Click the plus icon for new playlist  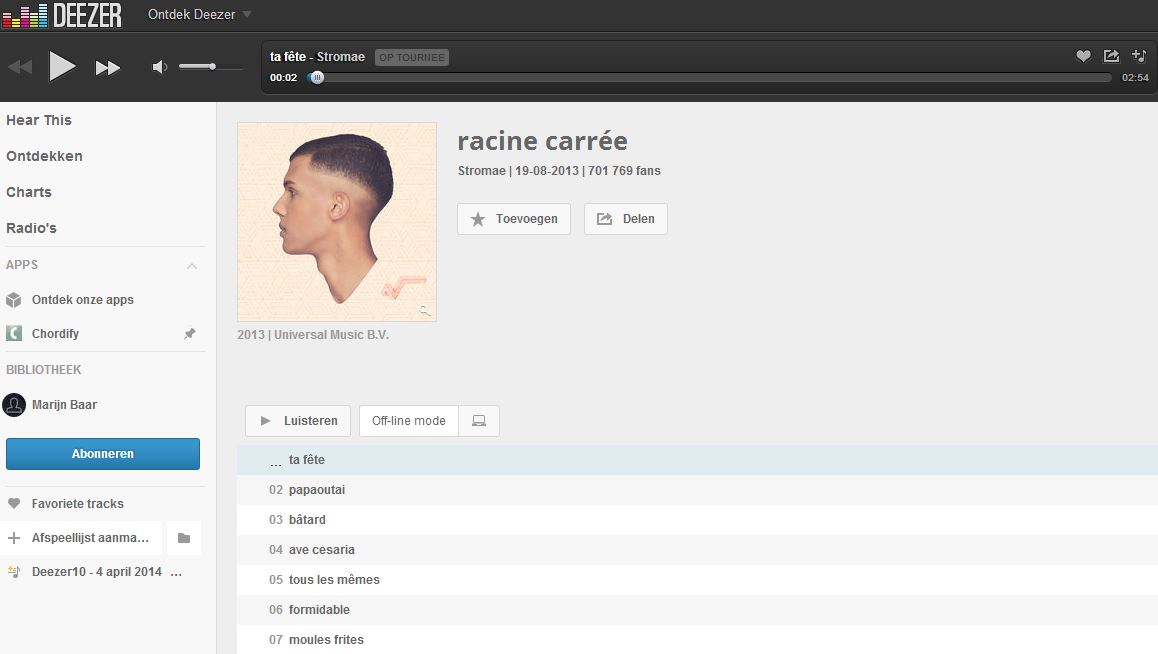click(x=13, y=538)
